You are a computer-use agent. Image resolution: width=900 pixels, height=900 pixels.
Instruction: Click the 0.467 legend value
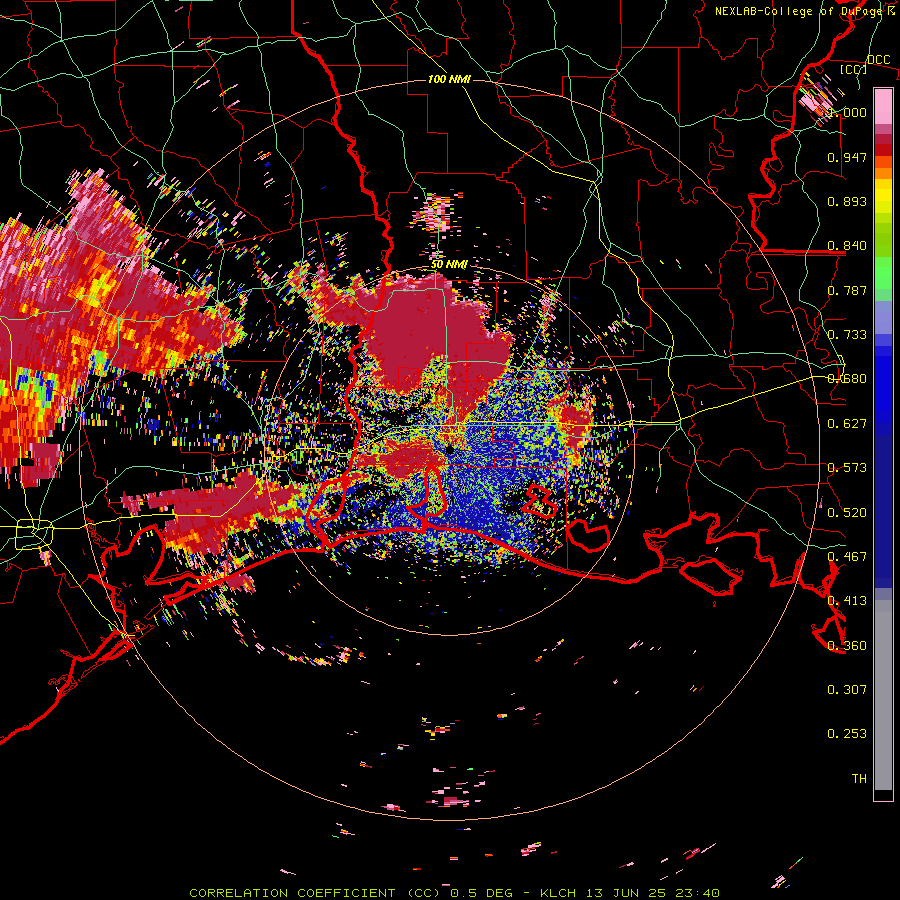point(847,557)
